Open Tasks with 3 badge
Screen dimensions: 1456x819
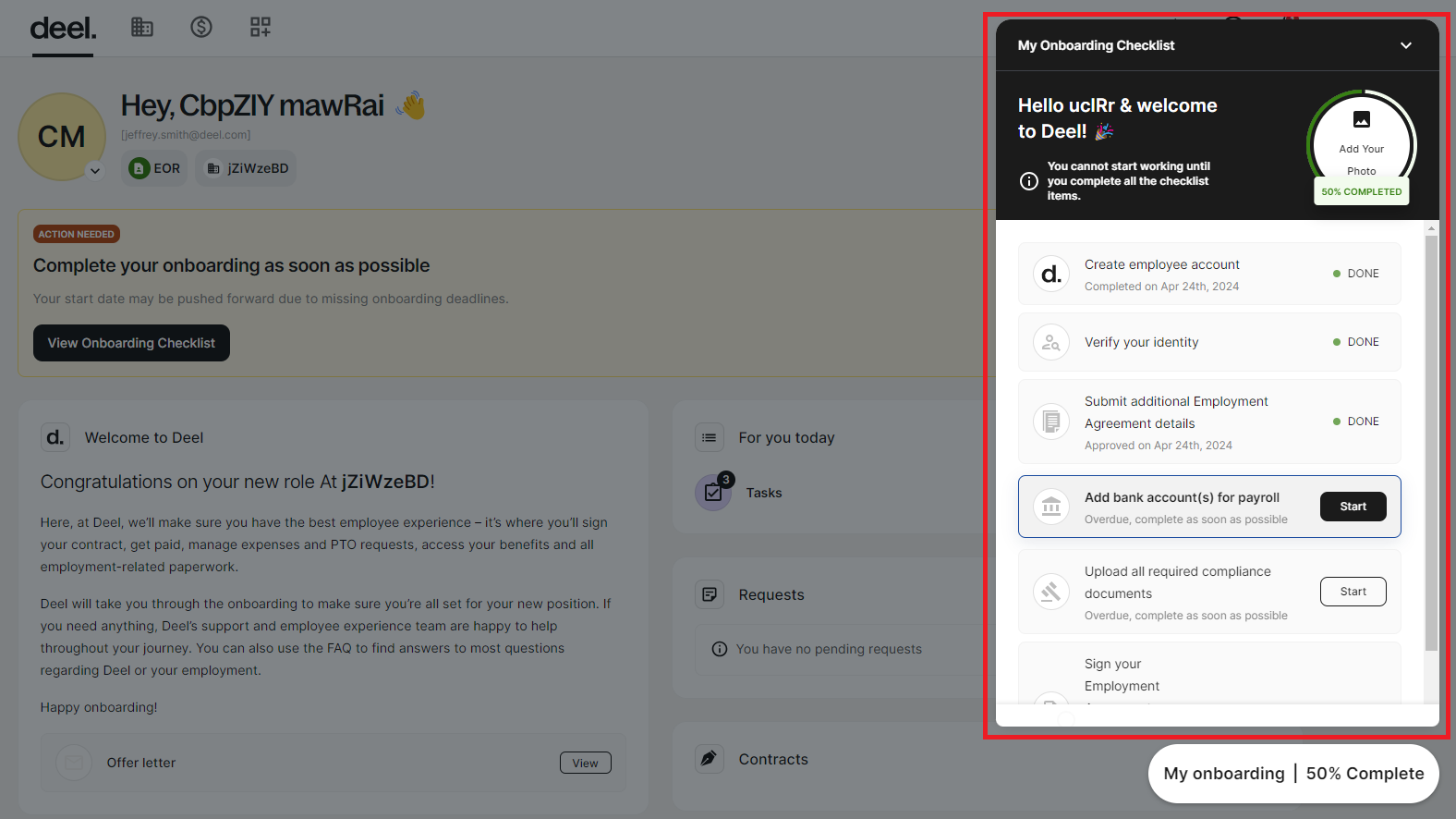click(x=713, y=493)
